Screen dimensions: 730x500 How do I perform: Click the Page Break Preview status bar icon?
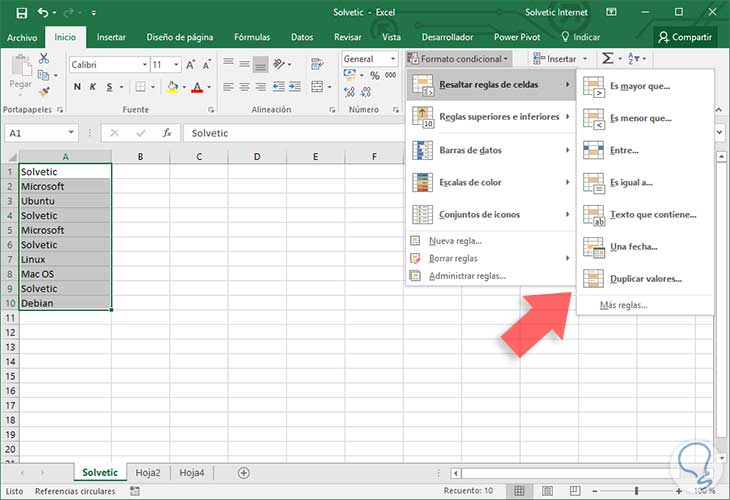point(575,491)
